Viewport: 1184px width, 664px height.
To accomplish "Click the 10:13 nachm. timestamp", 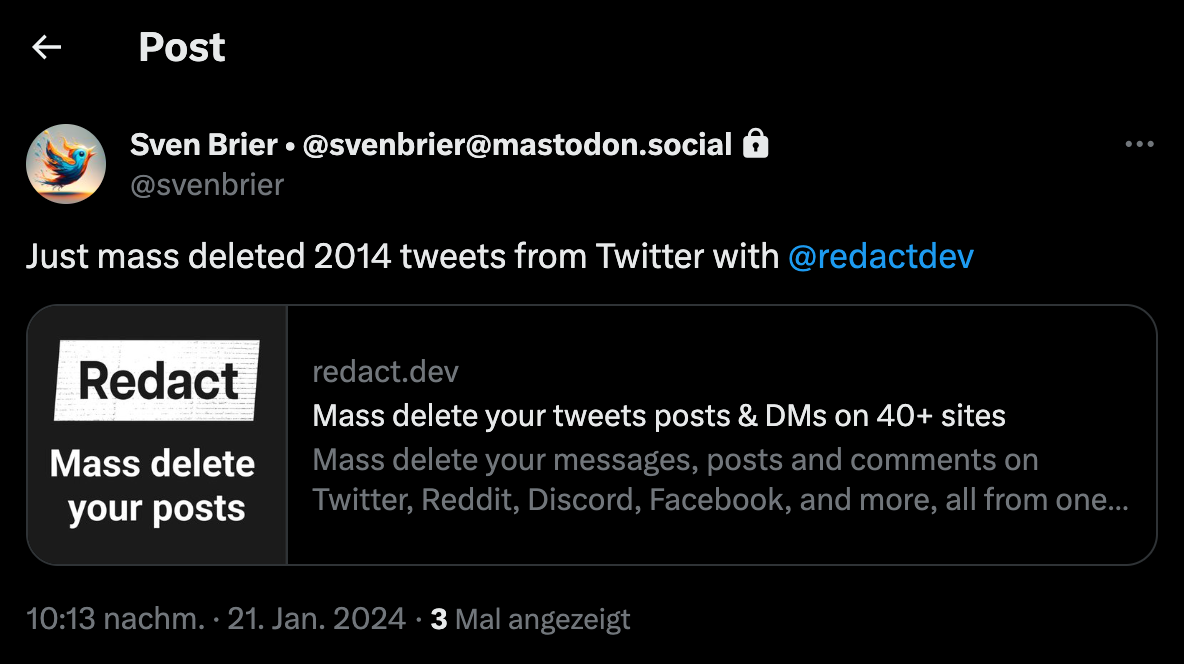I will 115,619.
